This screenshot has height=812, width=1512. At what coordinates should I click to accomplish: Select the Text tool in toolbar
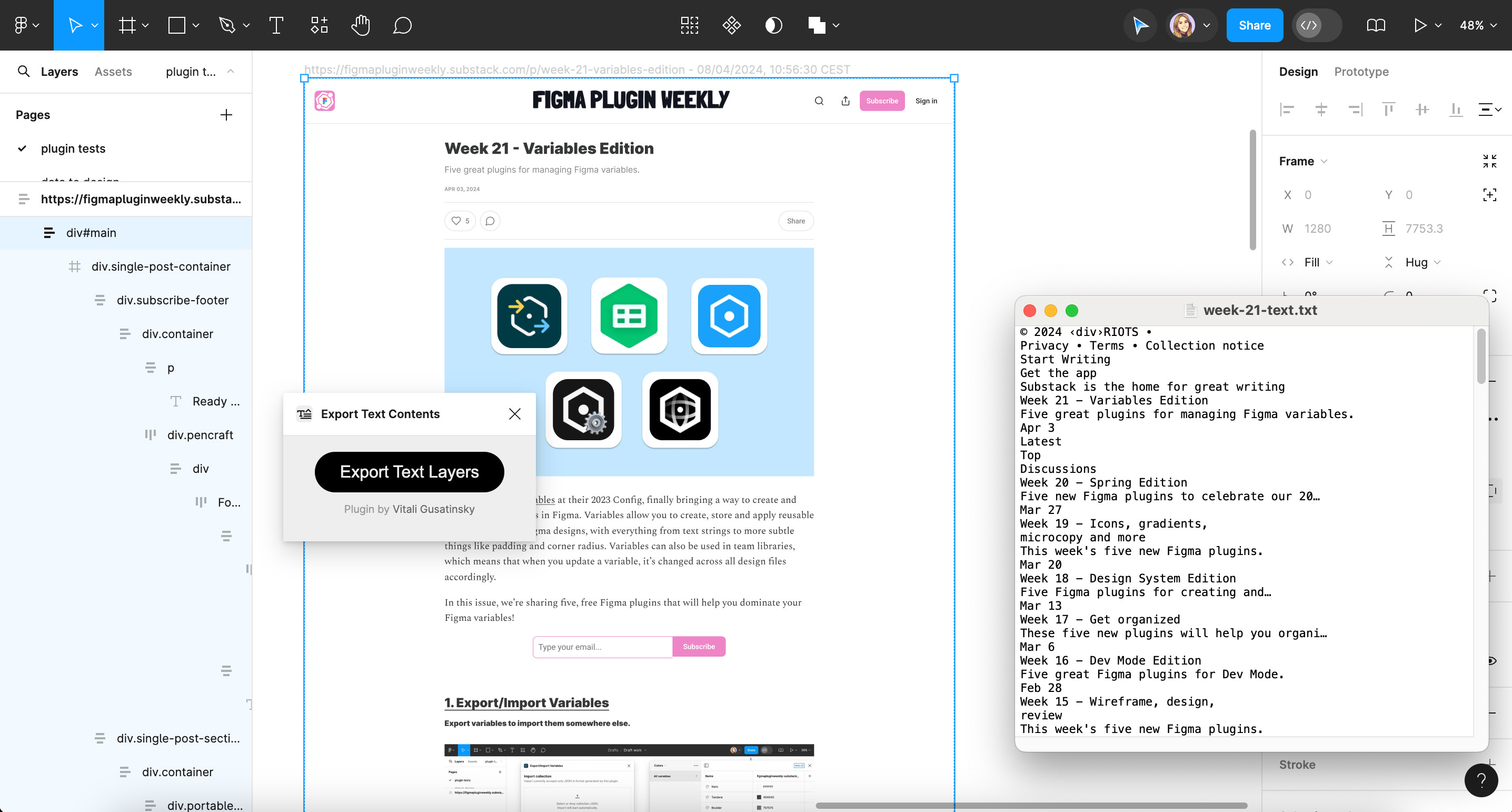(276, 25)
